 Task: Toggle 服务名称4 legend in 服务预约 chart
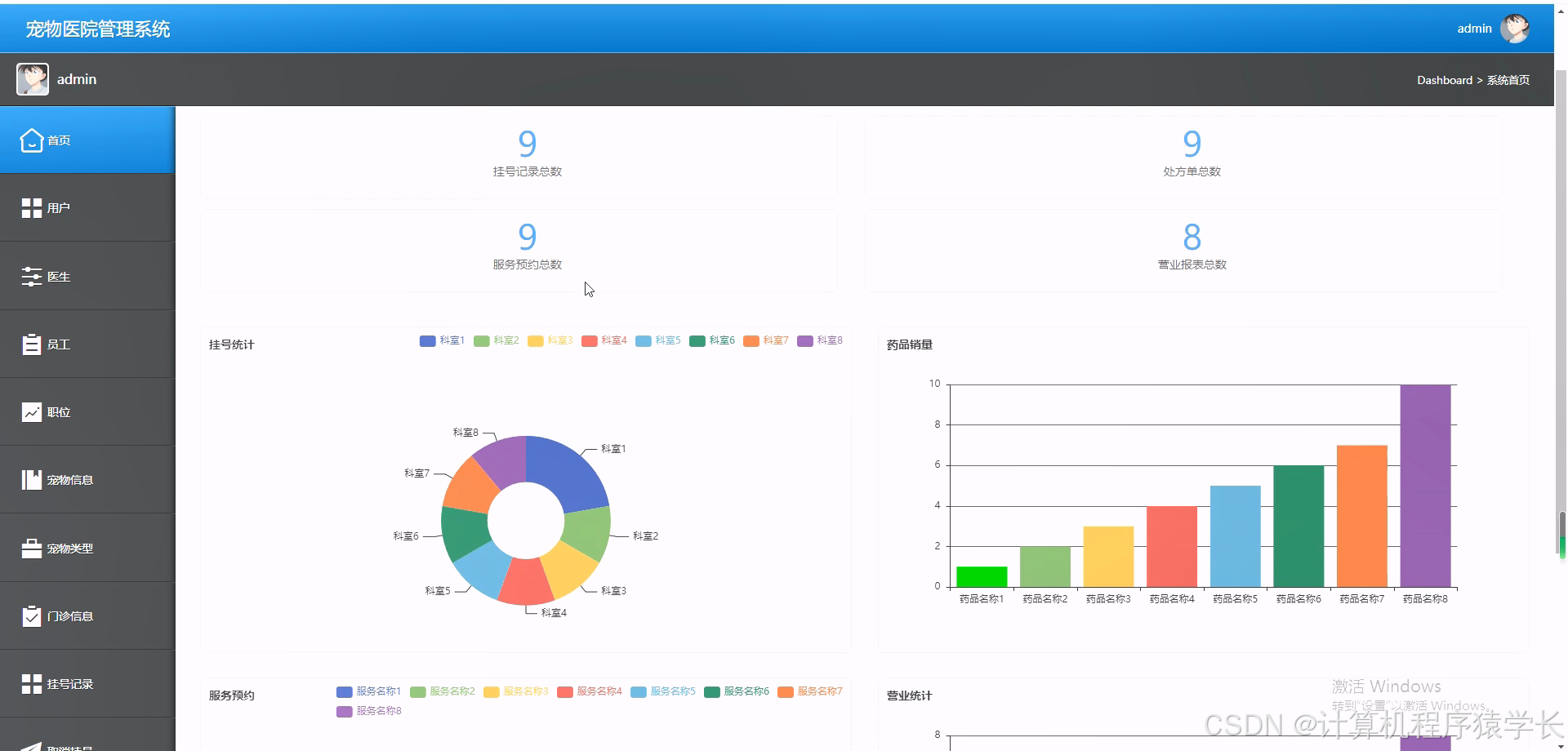pyautogui.click(x=589, y=691)
